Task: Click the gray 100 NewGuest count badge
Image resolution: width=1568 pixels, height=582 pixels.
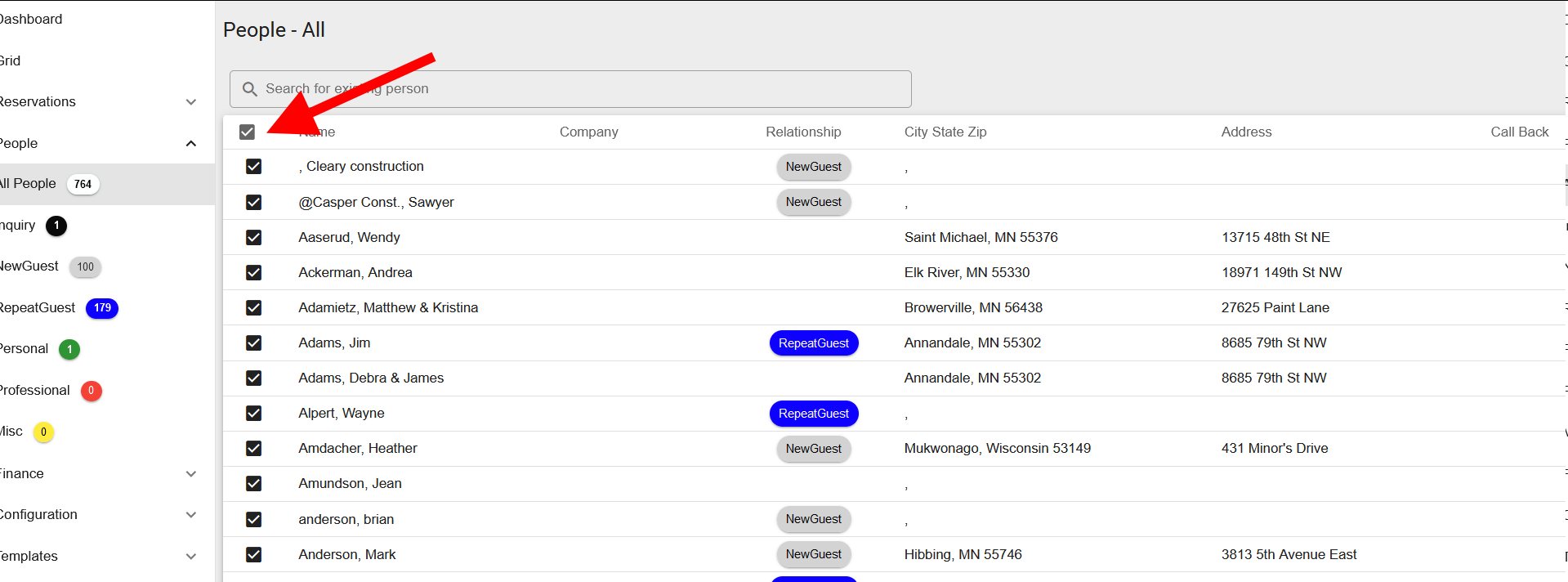Action: coord(85,266)
